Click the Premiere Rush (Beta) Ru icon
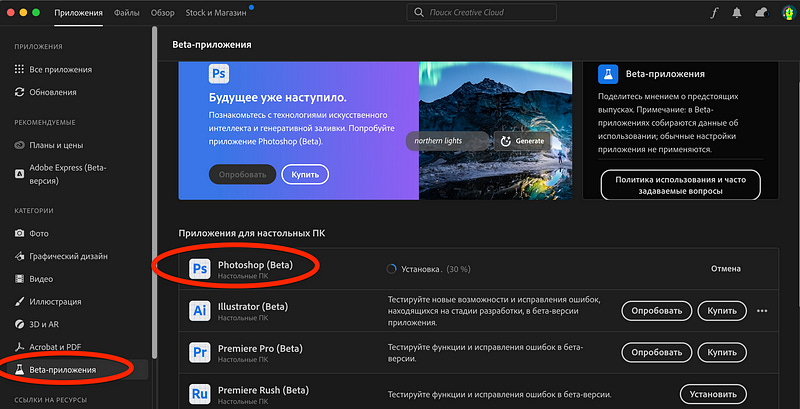This screenshot has width=800, height=409. coord(199,394)
